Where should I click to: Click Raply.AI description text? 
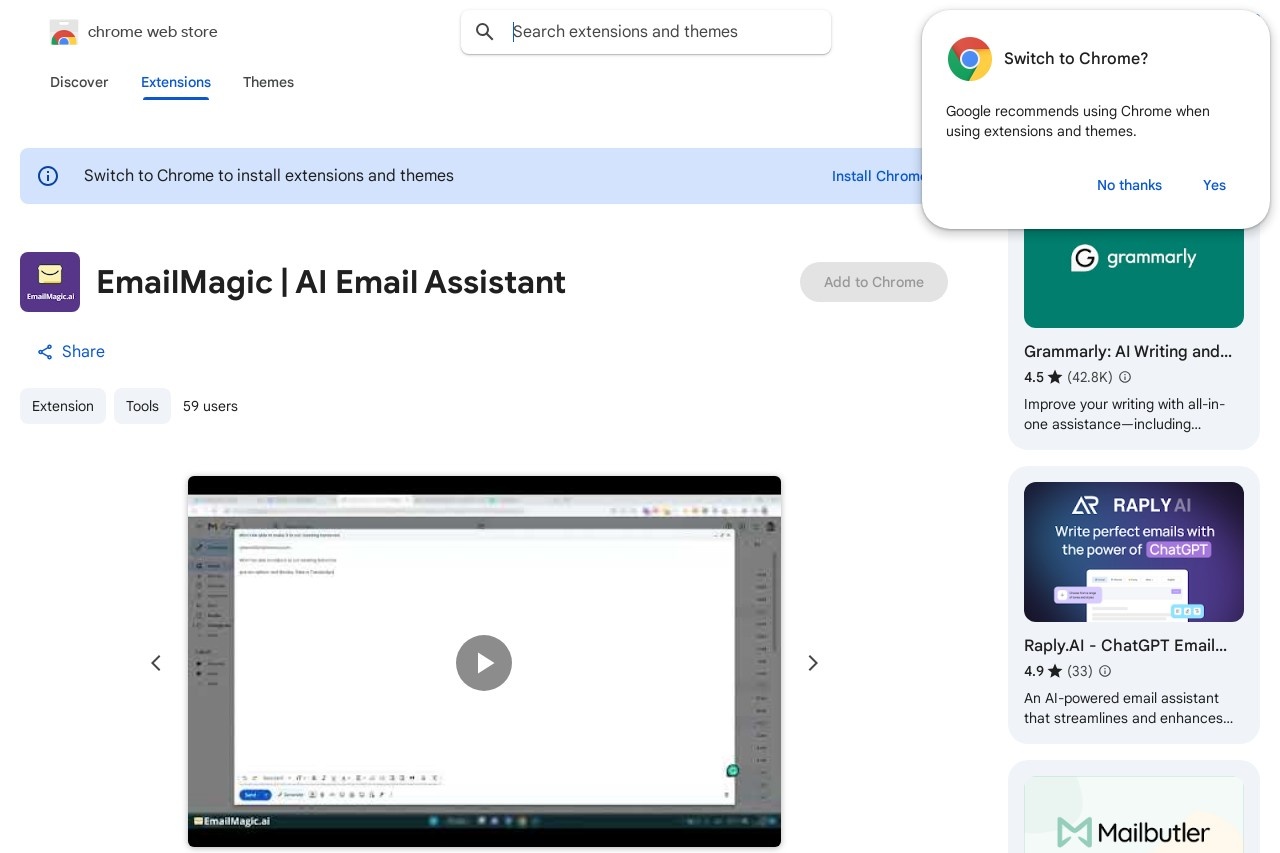(1128, 708)
